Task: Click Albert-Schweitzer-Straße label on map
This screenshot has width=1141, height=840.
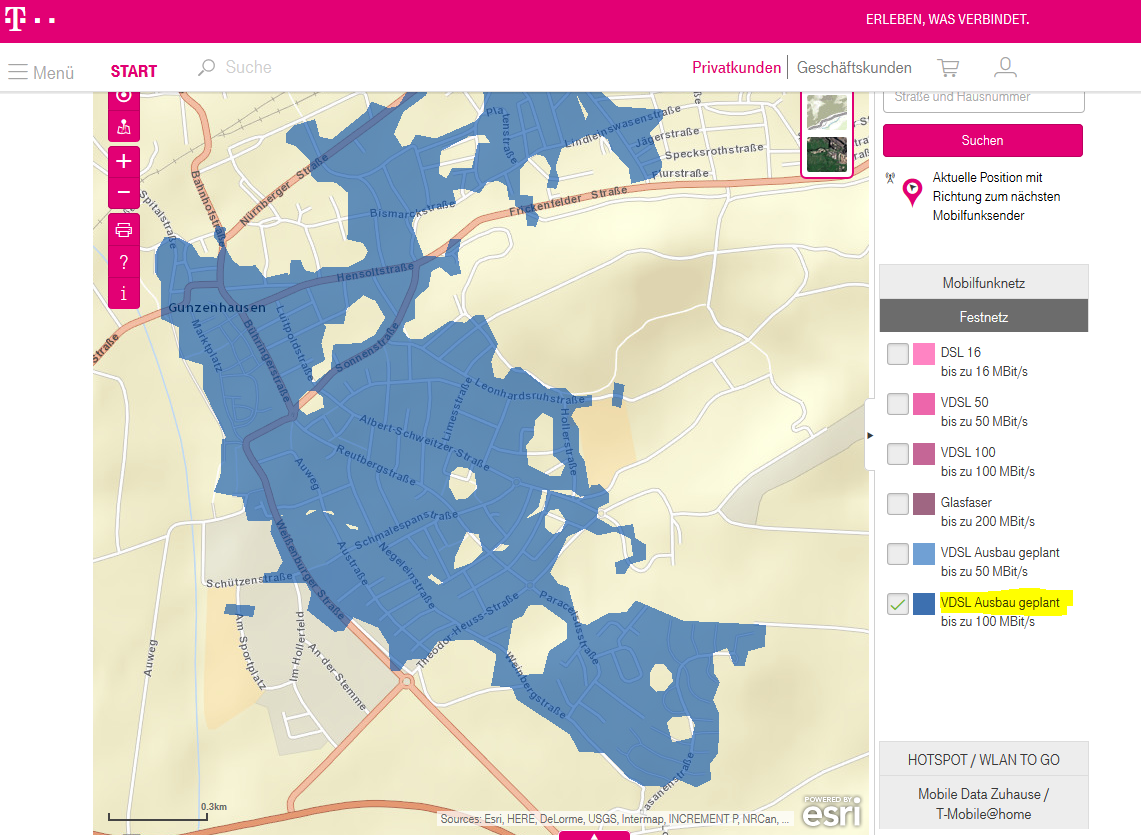Action: pyautogui.click(x=424, y=442)
